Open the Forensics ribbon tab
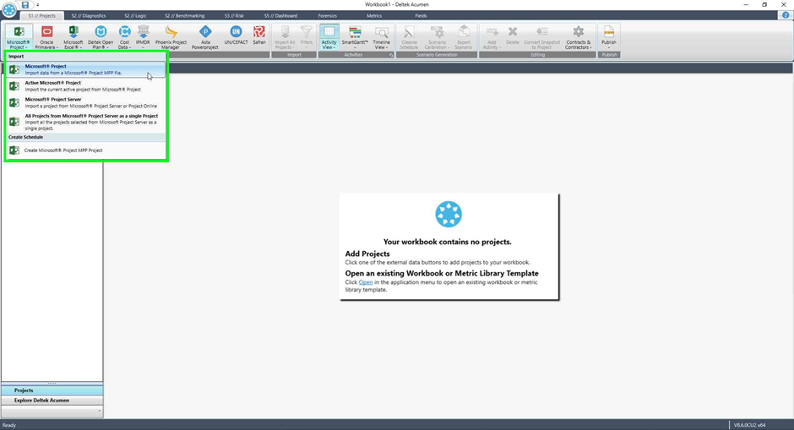794x430 pixels. [327, 16]
